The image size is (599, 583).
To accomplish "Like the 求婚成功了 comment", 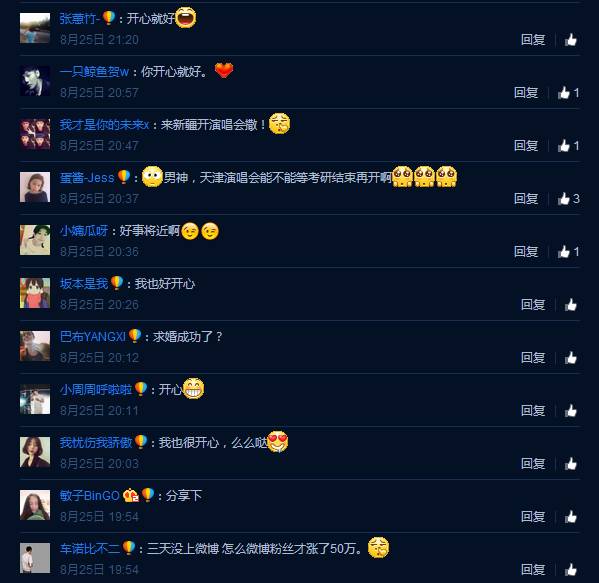I will [x=571, y=358].
